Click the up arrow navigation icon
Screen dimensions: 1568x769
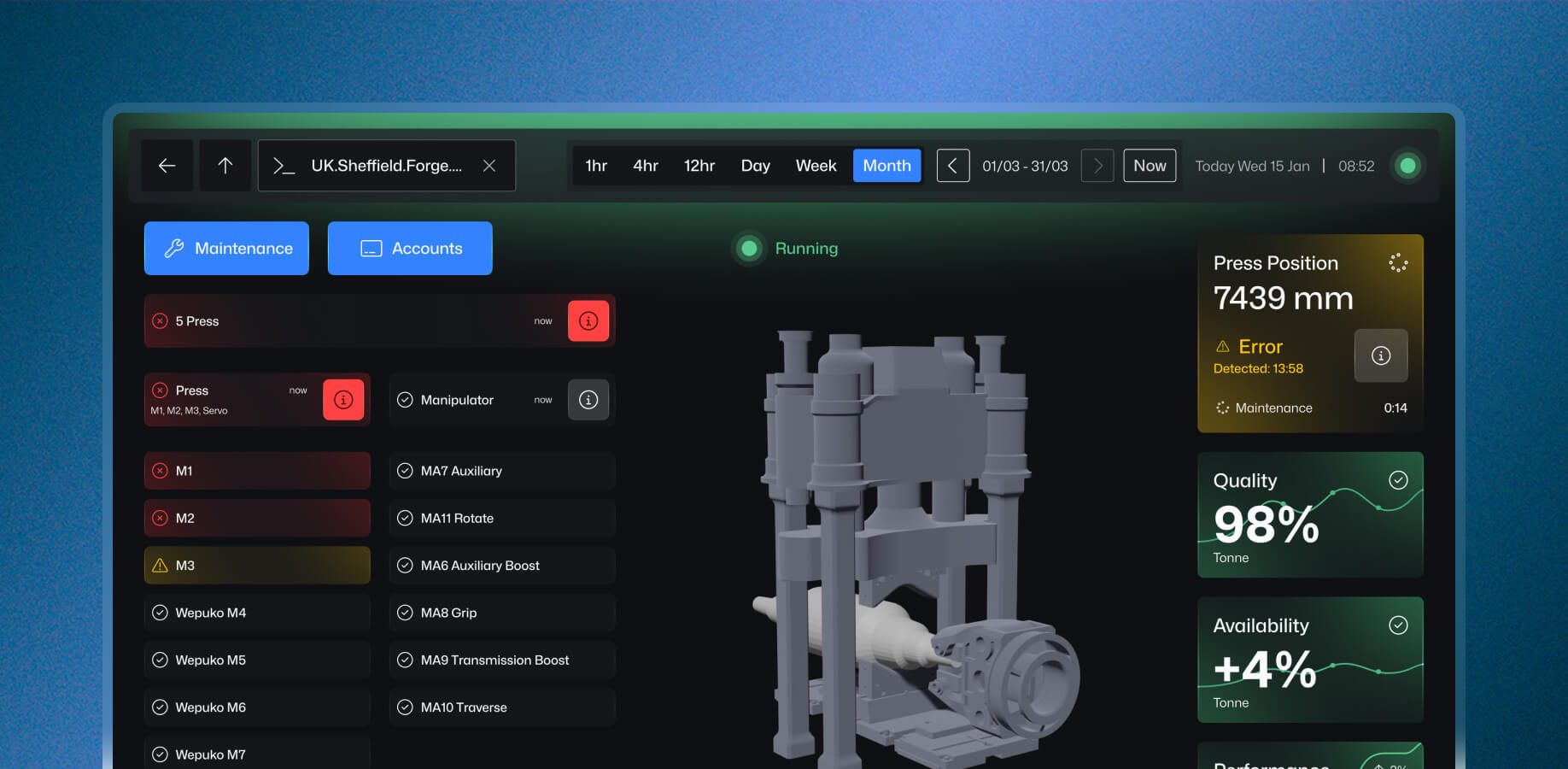click(225, 166)
